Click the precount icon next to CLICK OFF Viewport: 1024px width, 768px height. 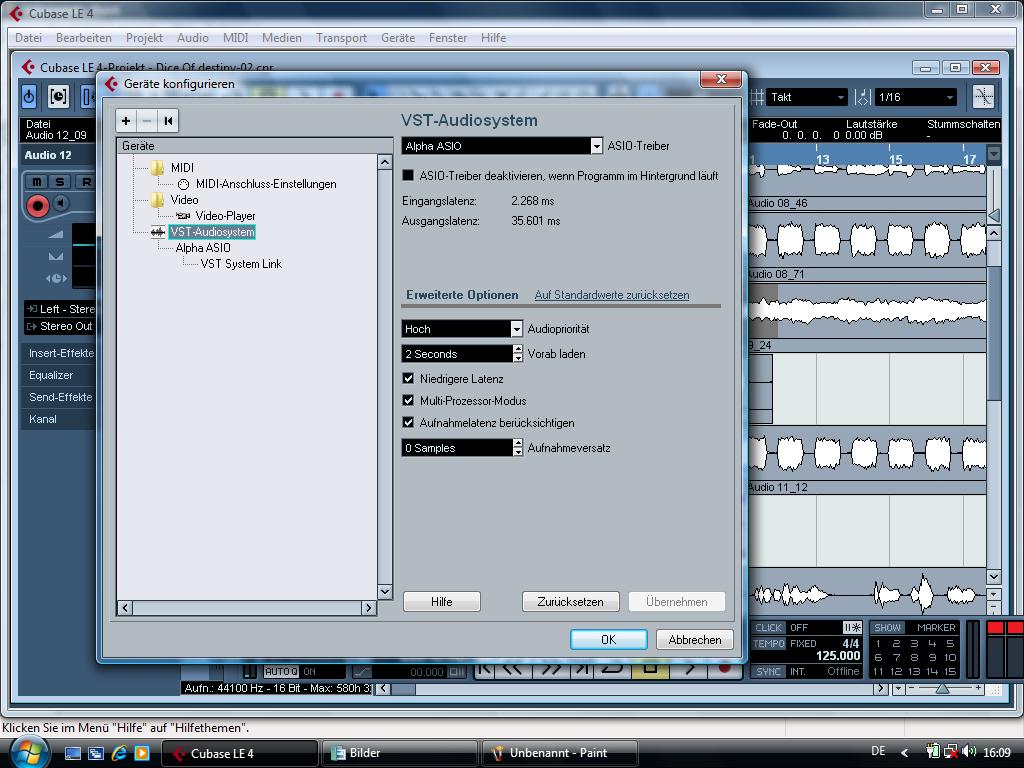(x=852, y=628)
